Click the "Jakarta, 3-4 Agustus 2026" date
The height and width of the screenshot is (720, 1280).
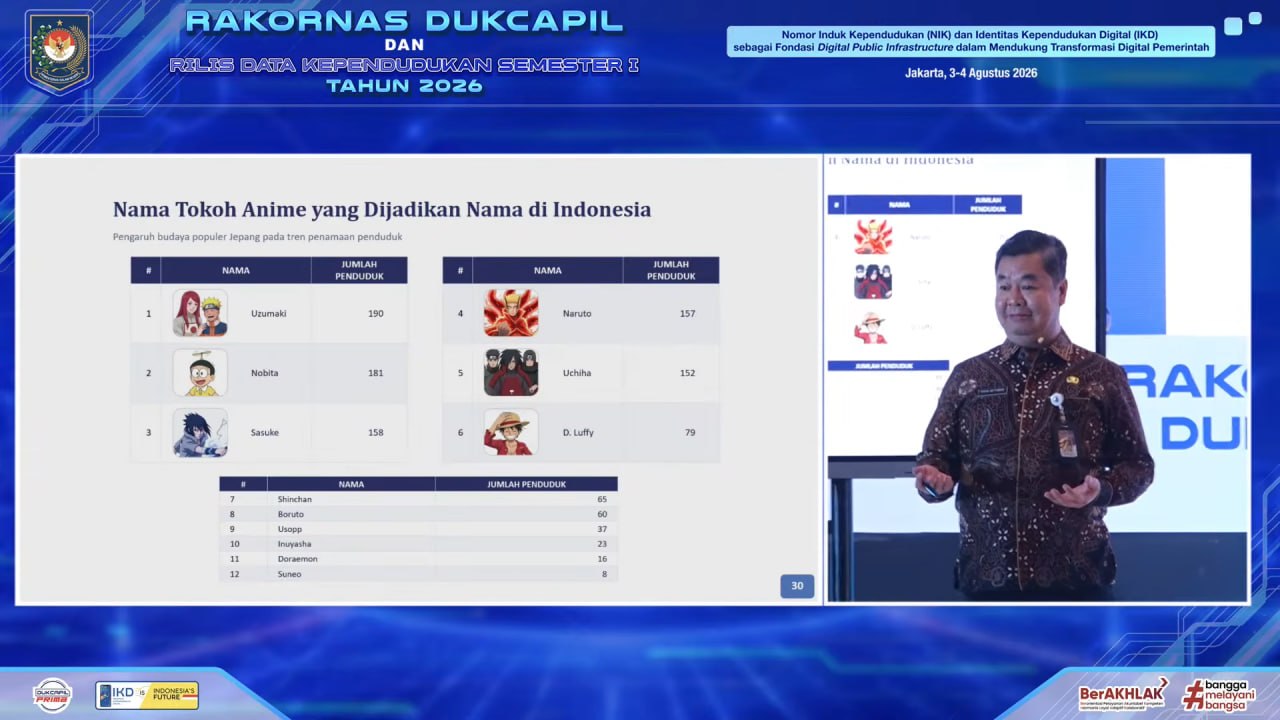tap(971, 73)
